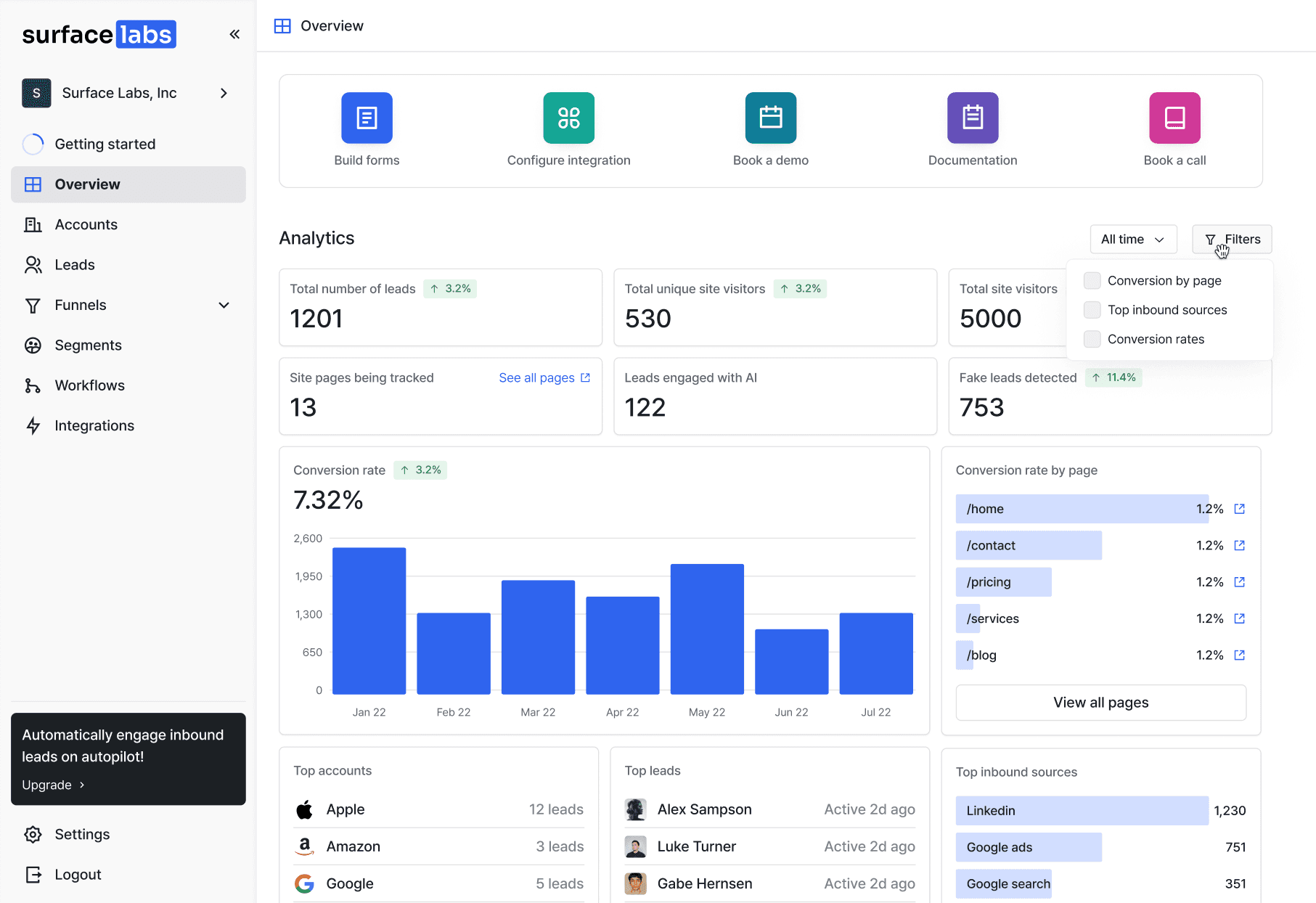The height and width of the screenshot is (903, 1316).
Task: Open Configure integration tile icon
Action: click(x=568, y=118)
